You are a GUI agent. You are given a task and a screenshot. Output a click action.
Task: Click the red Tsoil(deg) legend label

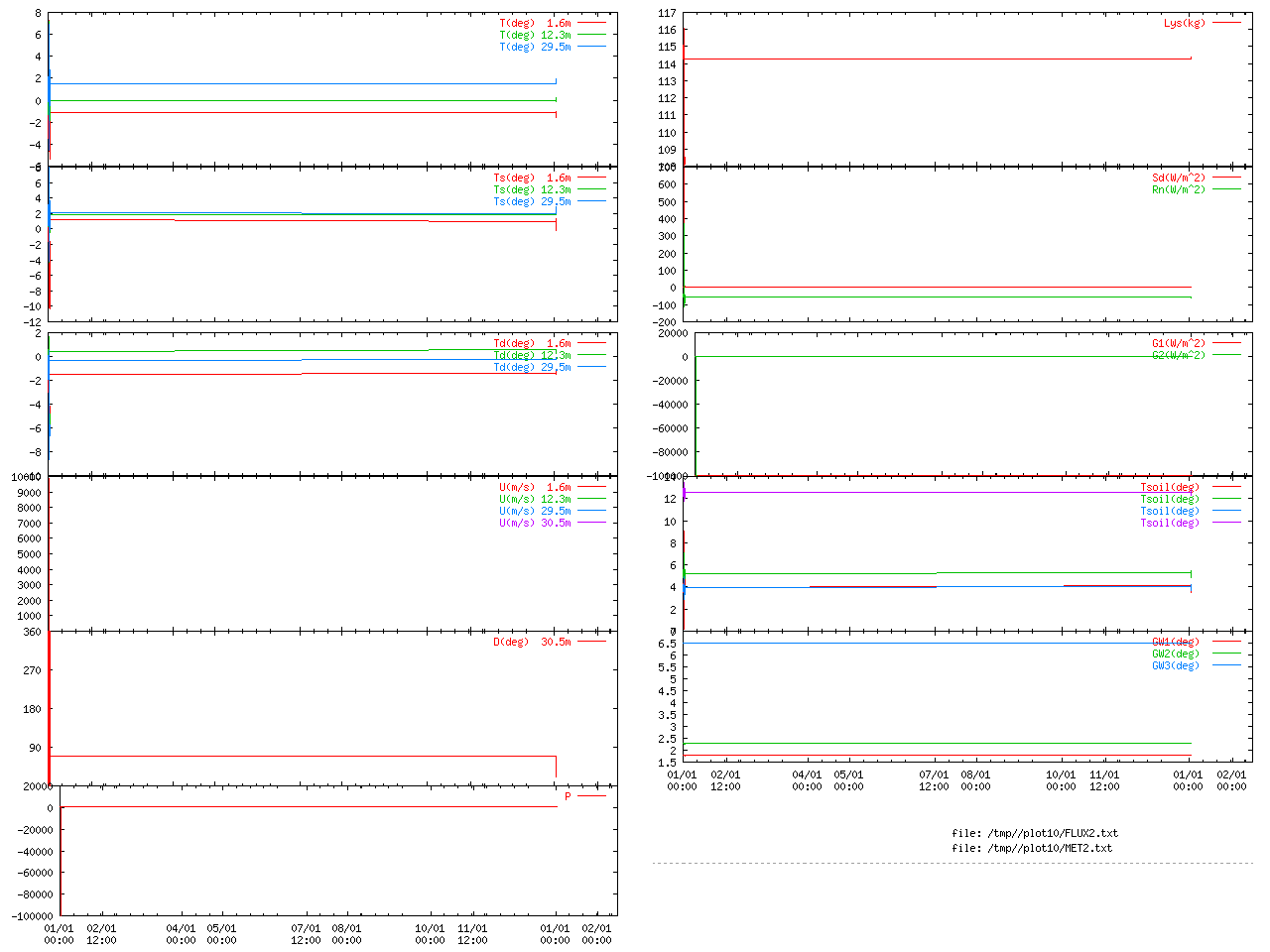[x=1170, y=487]
